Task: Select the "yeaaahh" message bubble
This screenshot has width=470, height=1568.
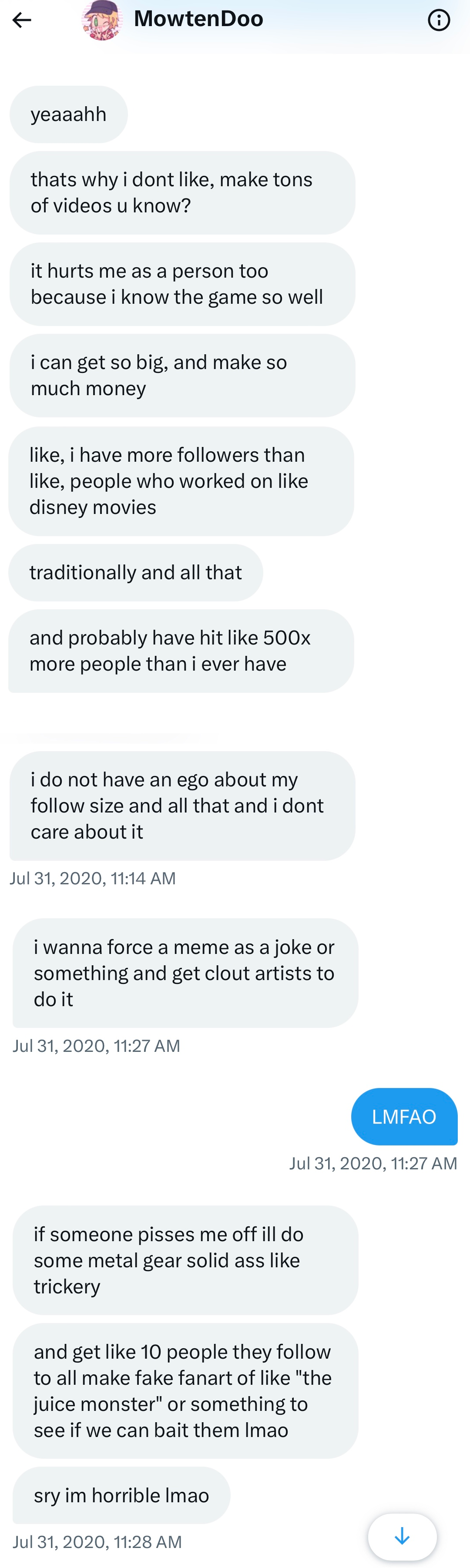Action: coord(69,114)
